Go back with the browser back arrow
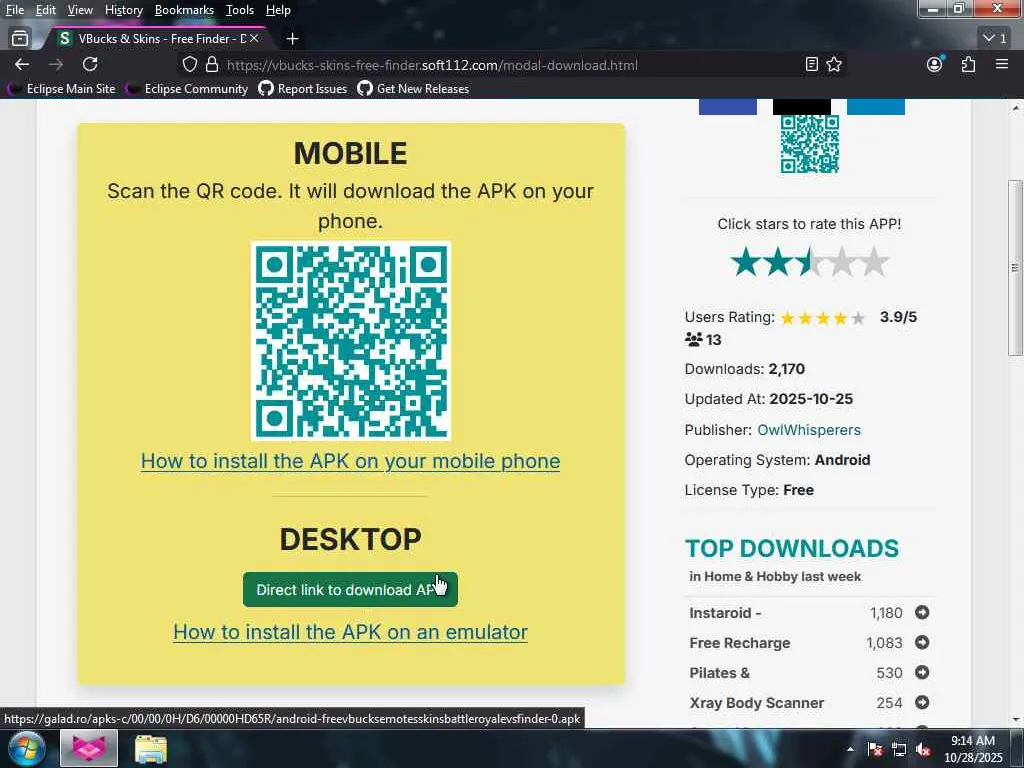Image resolution: width=1024 pixels, height=768 pixels. 22,64
